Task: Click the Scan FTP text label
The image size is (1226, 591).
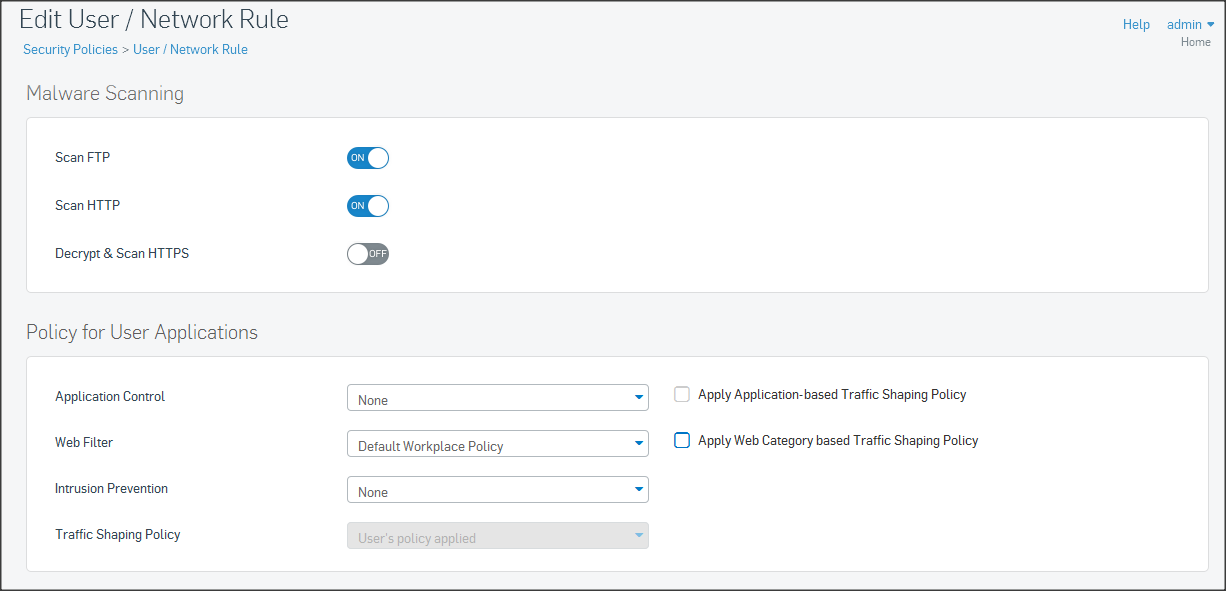Action: 83,158
